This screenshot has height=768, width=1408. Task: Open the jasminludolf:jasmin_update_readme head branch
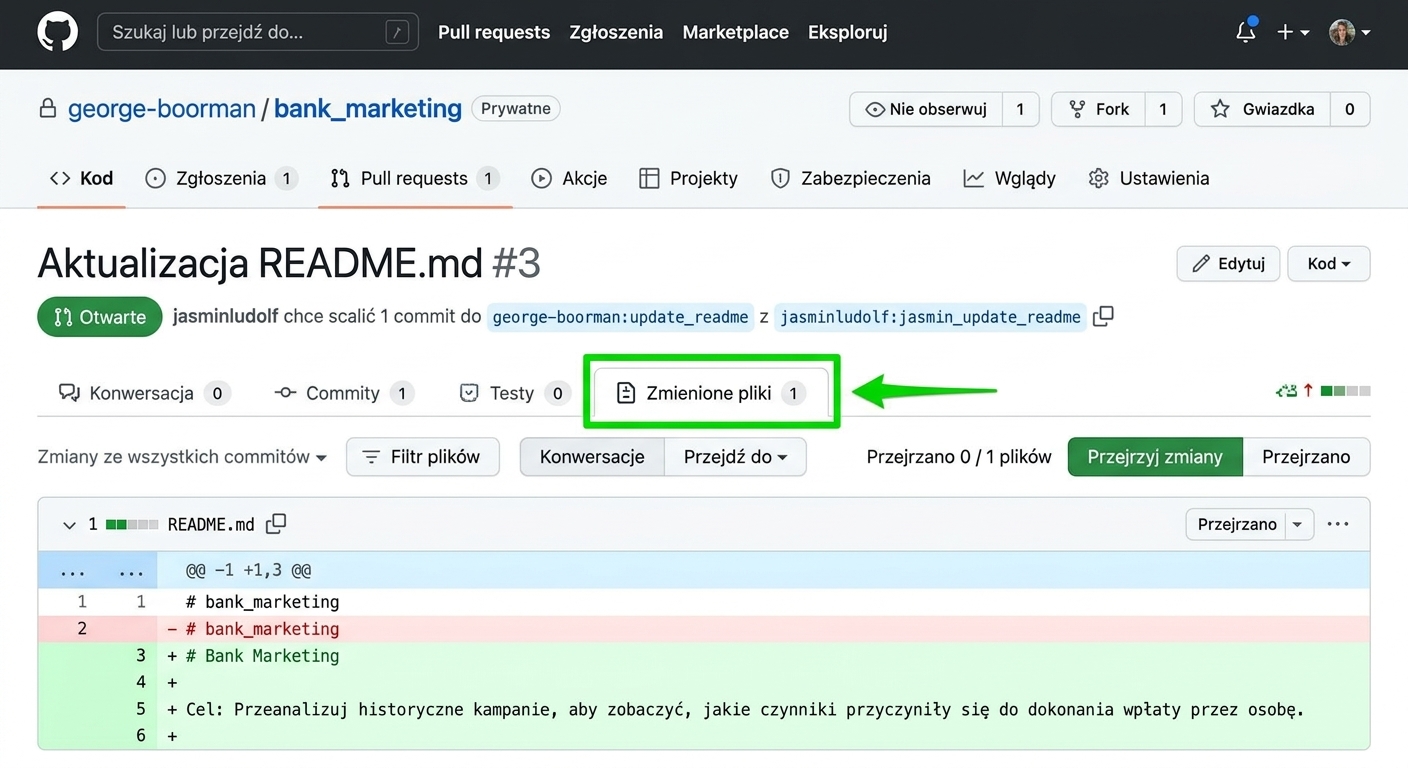(930, 317)
